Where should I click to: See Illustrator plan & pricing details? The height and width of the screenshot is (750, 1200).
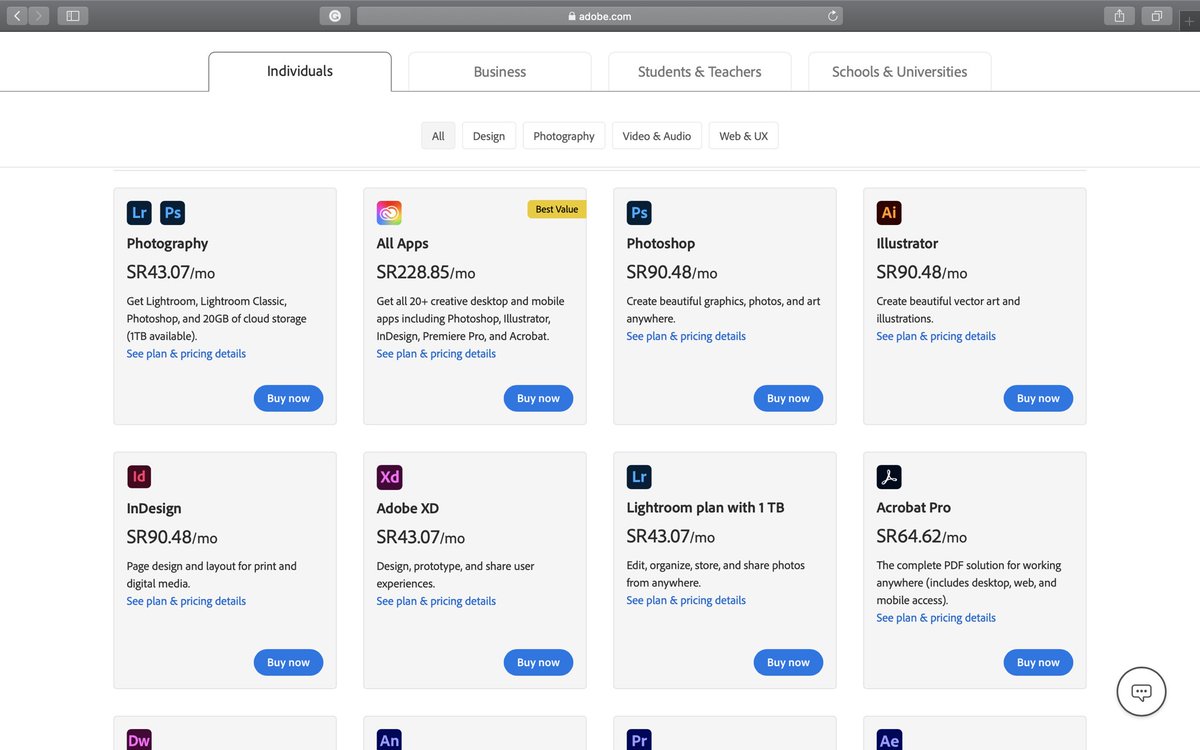coord(936,336)
